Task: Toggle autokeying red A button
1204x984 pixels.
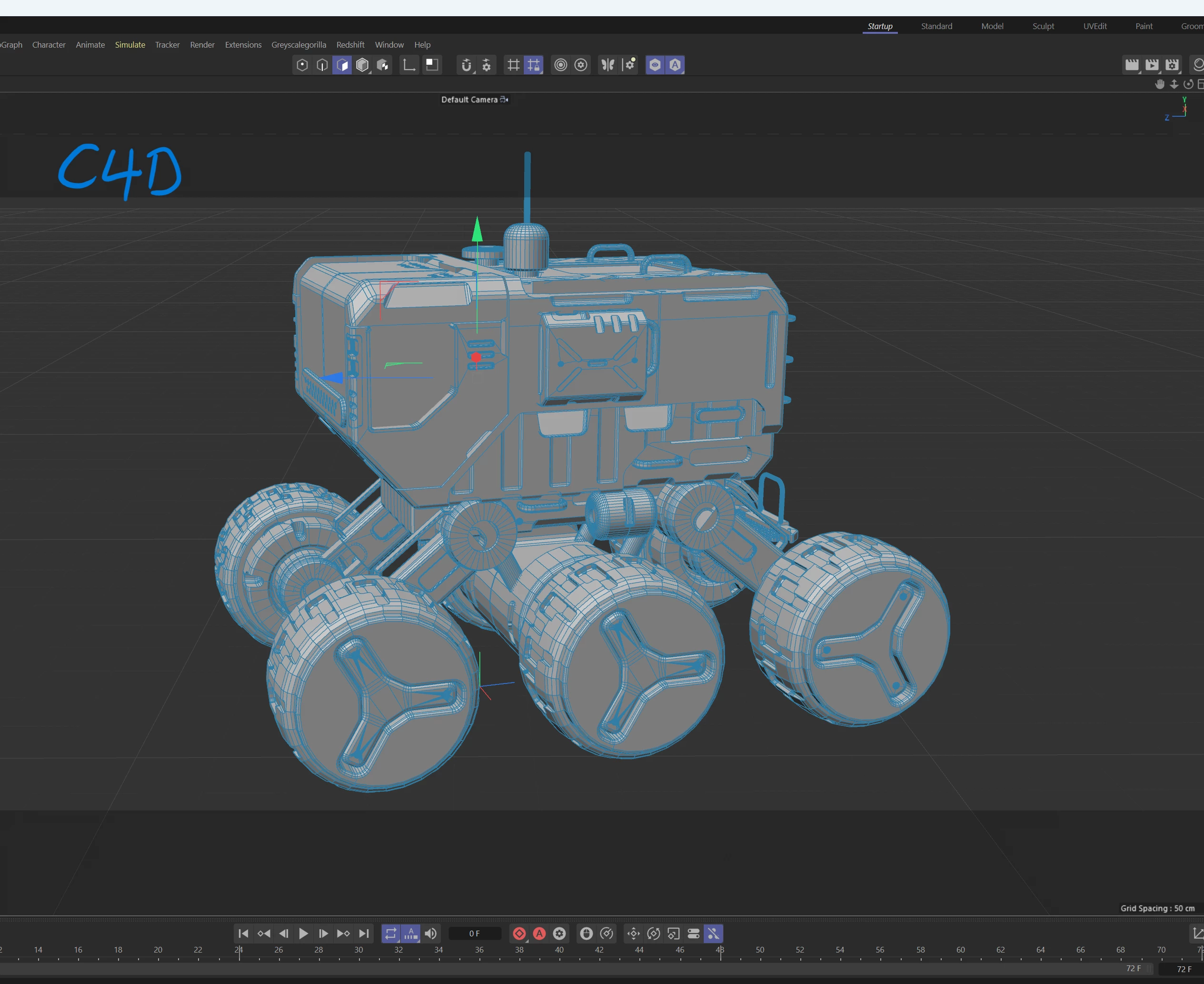Action: tap(539, 934)
